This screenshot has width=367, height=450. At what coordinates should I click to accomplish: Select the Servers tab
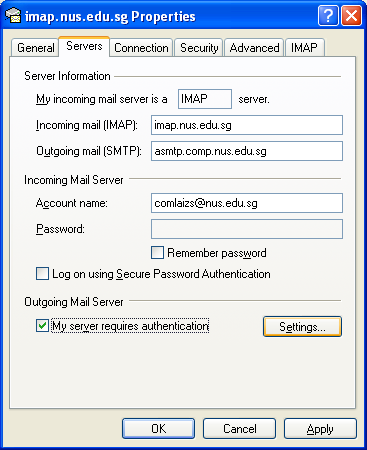(84, 46)
